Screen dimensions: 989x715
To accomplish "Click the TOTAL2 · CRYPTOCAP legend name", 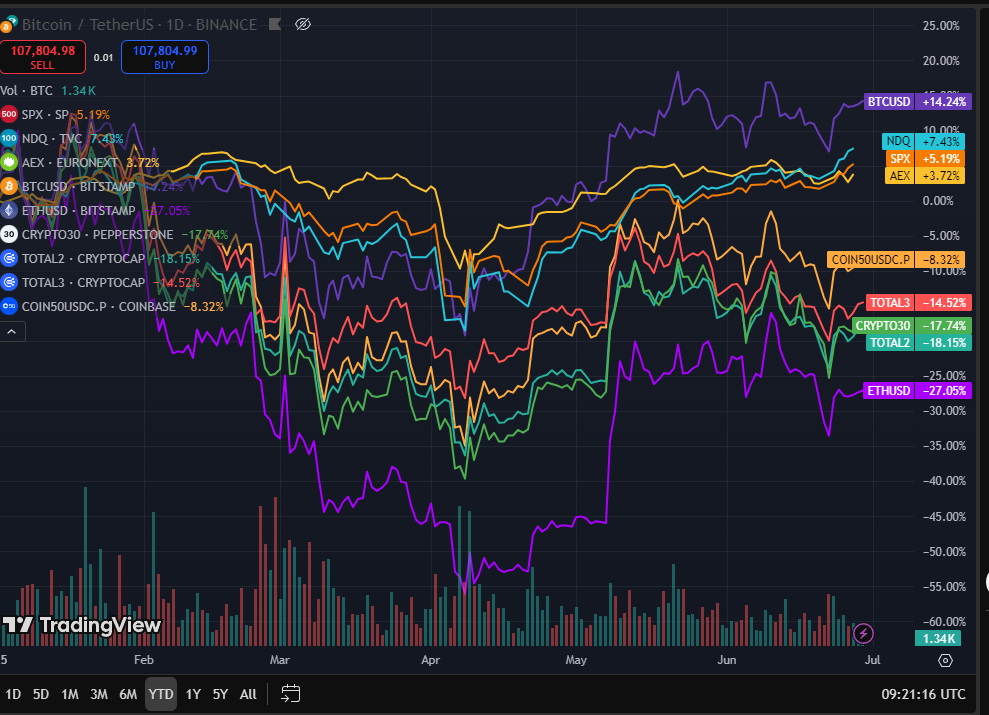I will point(83,259).
